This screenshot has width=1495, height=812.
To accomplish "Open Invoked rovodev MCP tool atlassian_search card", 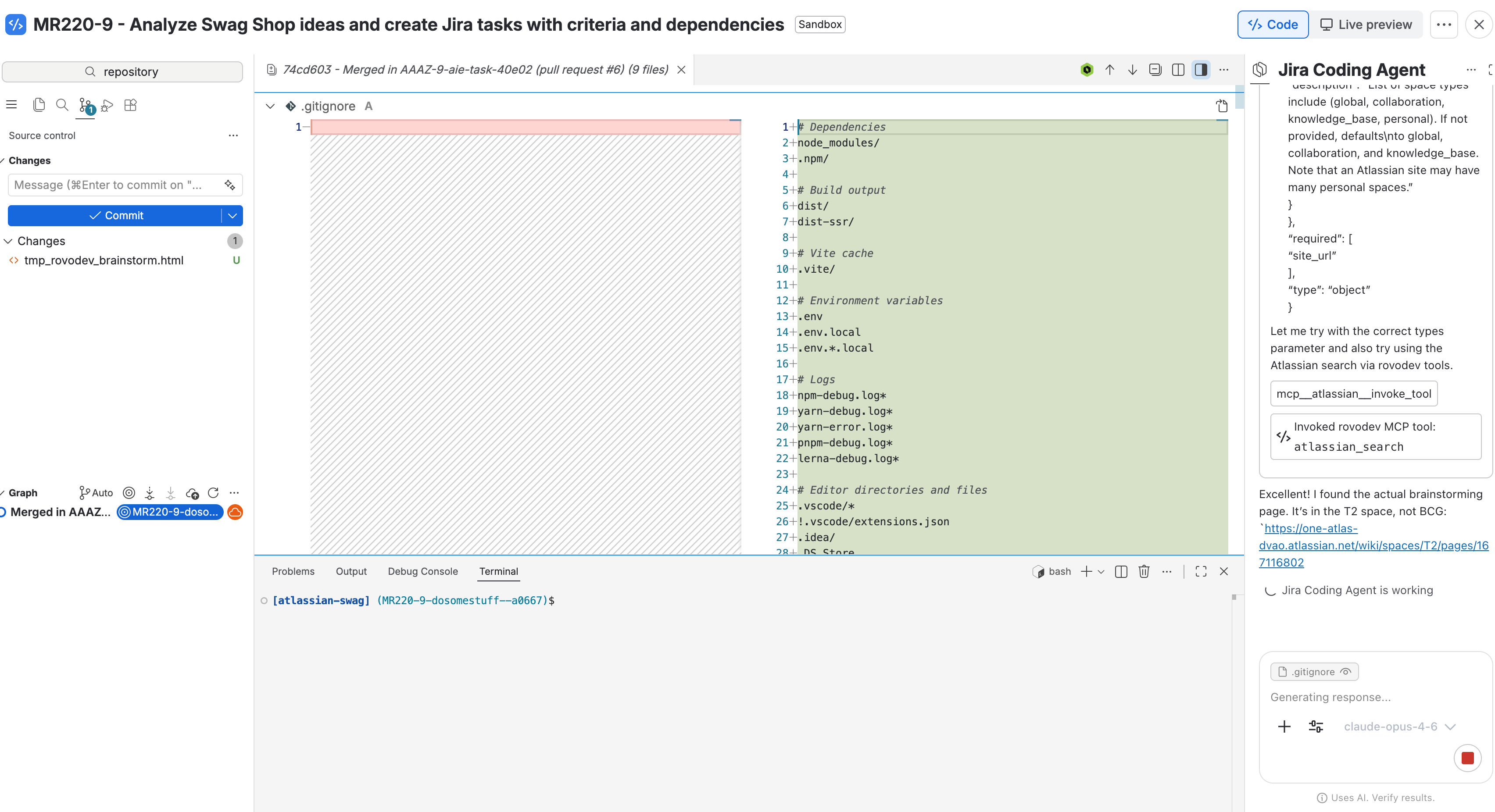I will (1375, 437).
